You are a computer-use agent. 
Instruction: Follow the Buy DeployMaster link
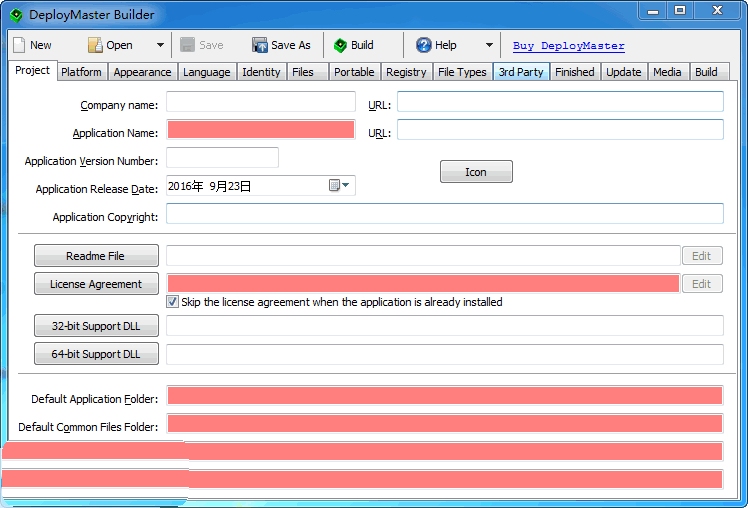569,46
